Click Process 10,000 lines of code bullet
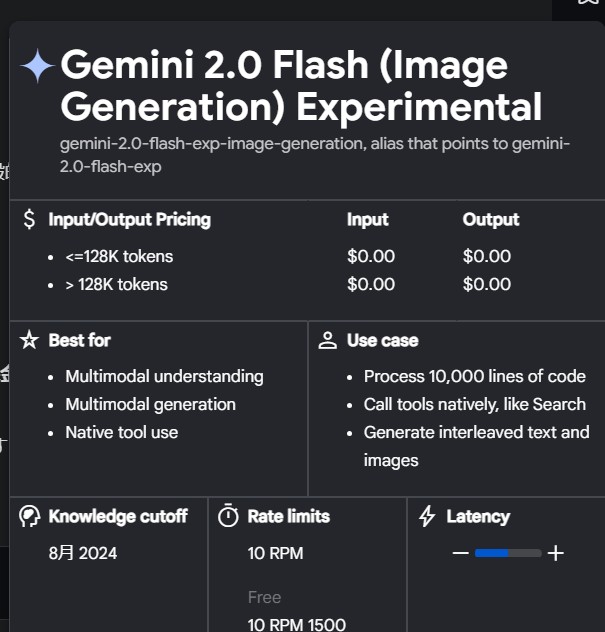This screenshot has height=632, width=605. 475,376
